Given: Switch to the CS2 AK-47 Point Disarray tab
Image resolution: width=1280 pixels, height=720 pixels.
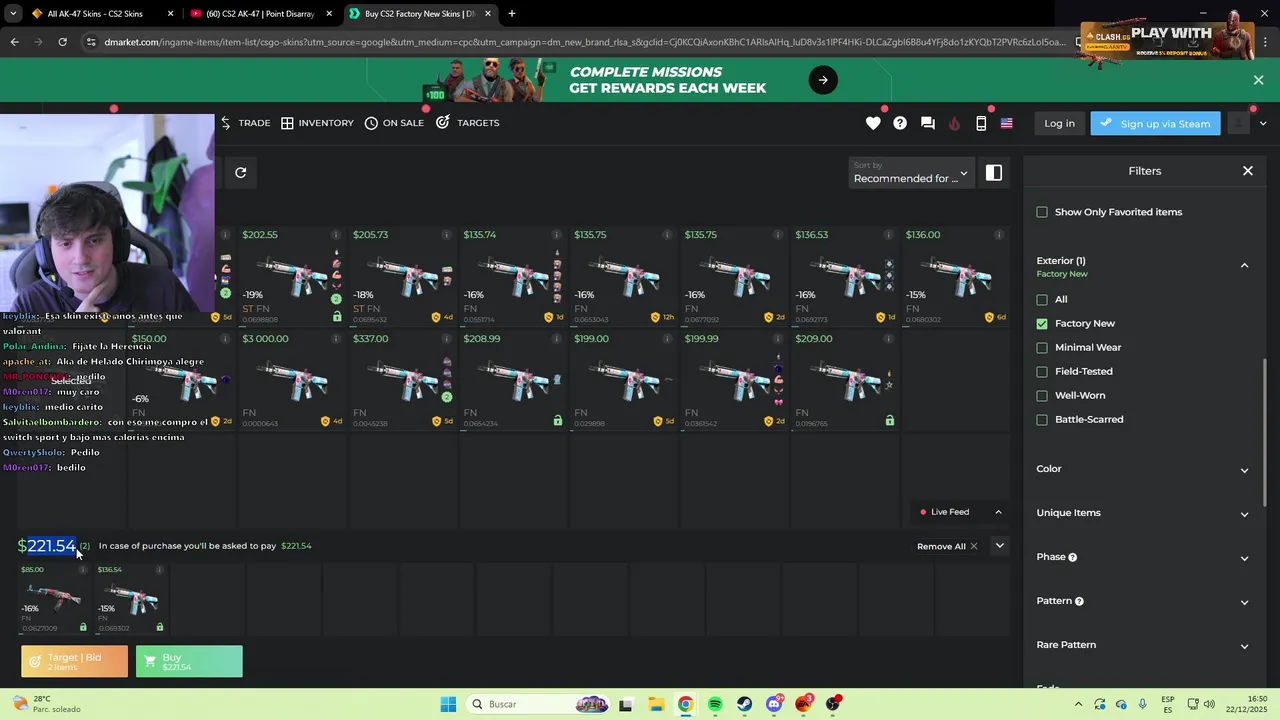Looking at the screenshot, I should (x=261, y=14).
